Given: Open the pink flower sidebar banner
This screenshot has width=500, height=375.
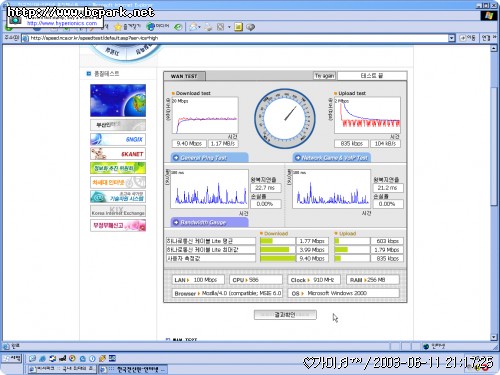Looking at the screenshot, I should [118, 225].
